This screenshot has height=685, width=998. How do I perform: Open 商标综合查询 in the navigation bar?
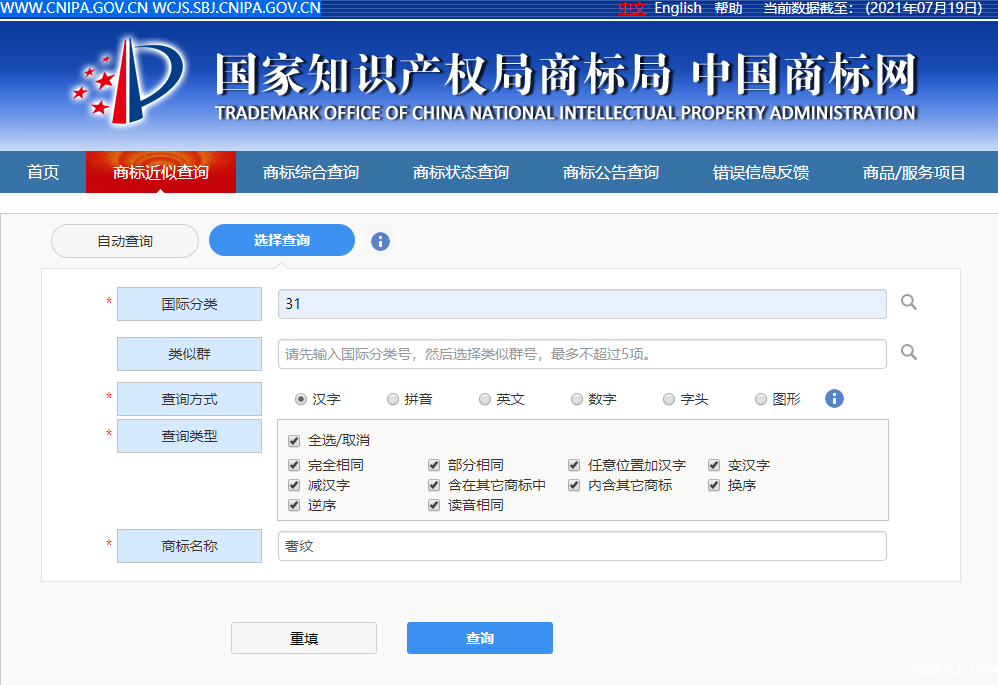pos(311,172)
